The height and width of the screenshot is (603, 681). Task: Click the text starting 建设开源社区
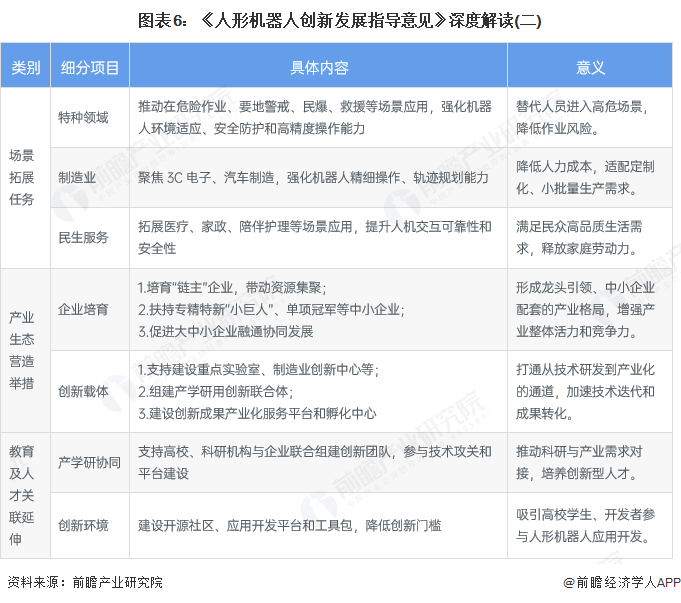(x=290, y=525)
